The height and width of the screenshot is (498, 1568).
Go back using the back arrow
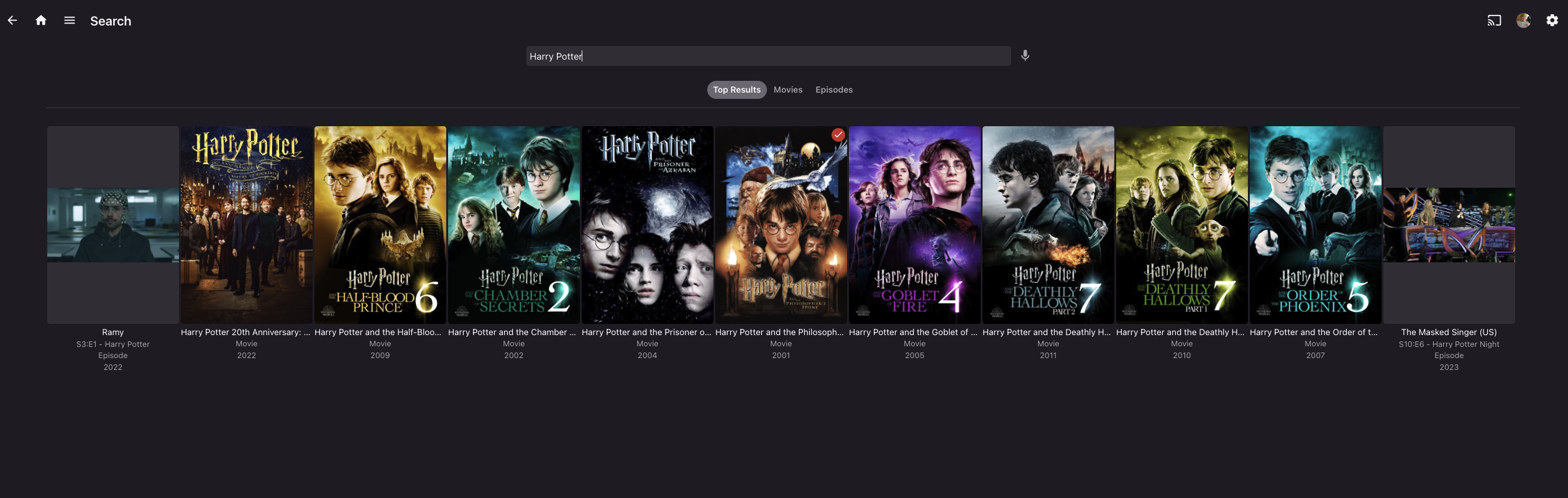tap(12, 21)
